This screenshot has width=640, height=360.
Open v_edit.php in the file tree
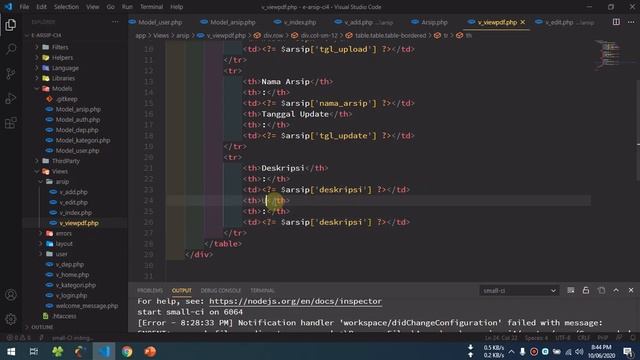point(73,202)
